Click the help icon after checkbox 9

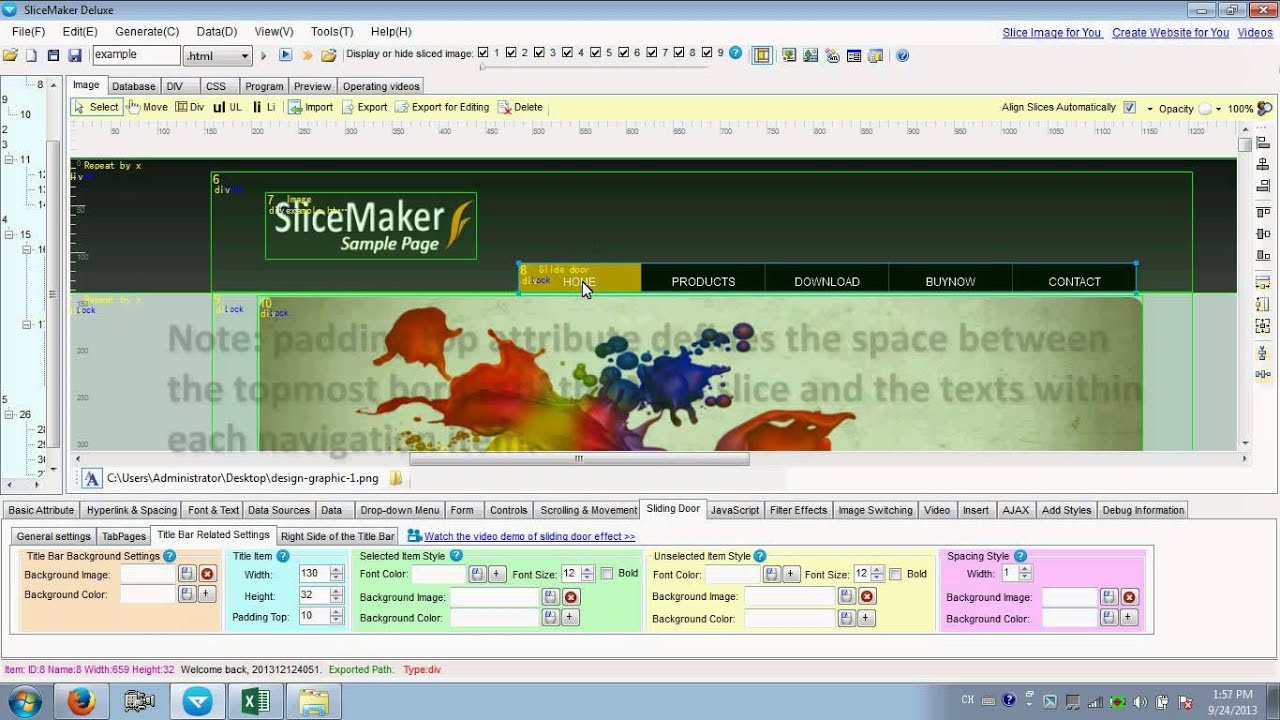click(x=736, y=54)
